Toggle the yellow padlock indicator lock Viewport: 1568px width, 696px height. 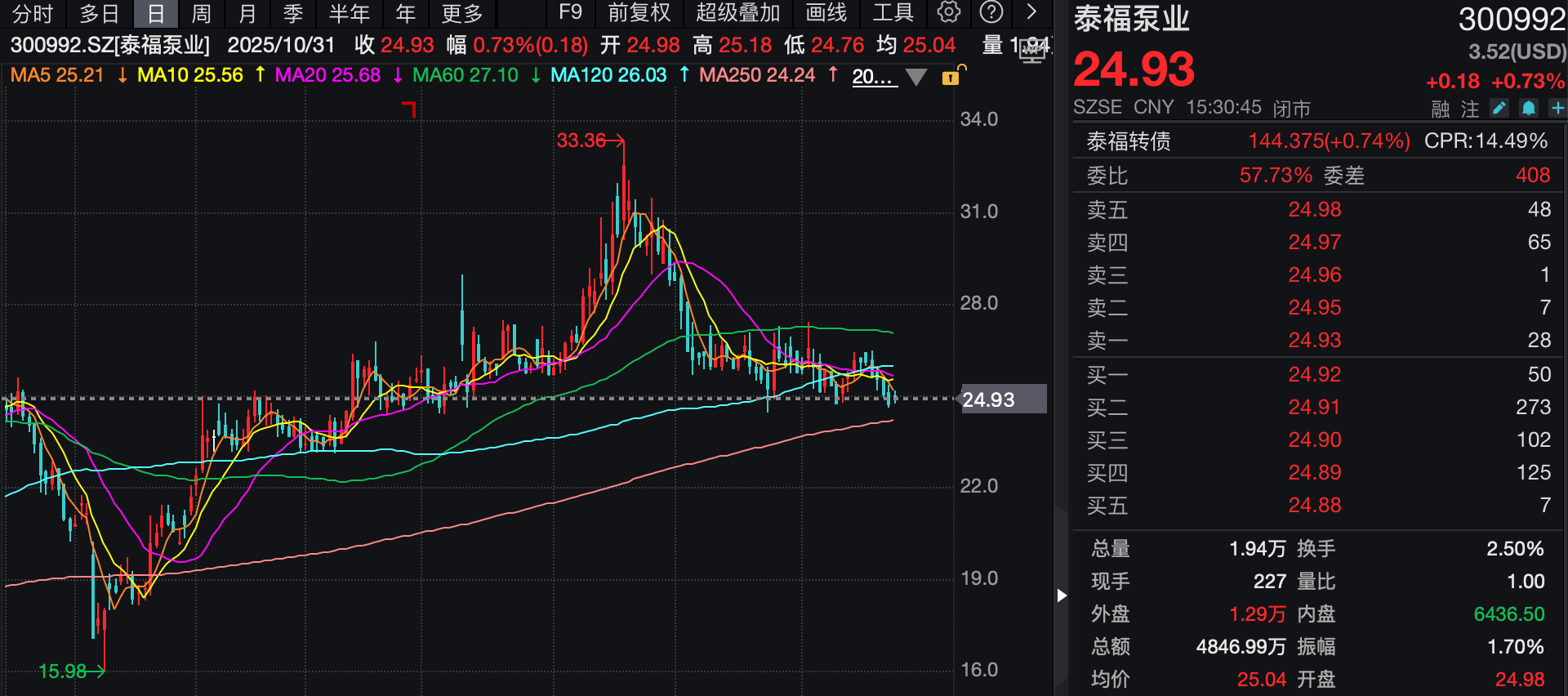951,77
